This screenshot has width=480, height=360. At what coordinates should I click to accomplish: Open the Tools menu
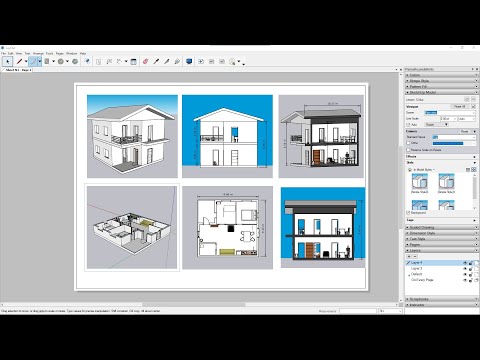(x=49, y=53)
